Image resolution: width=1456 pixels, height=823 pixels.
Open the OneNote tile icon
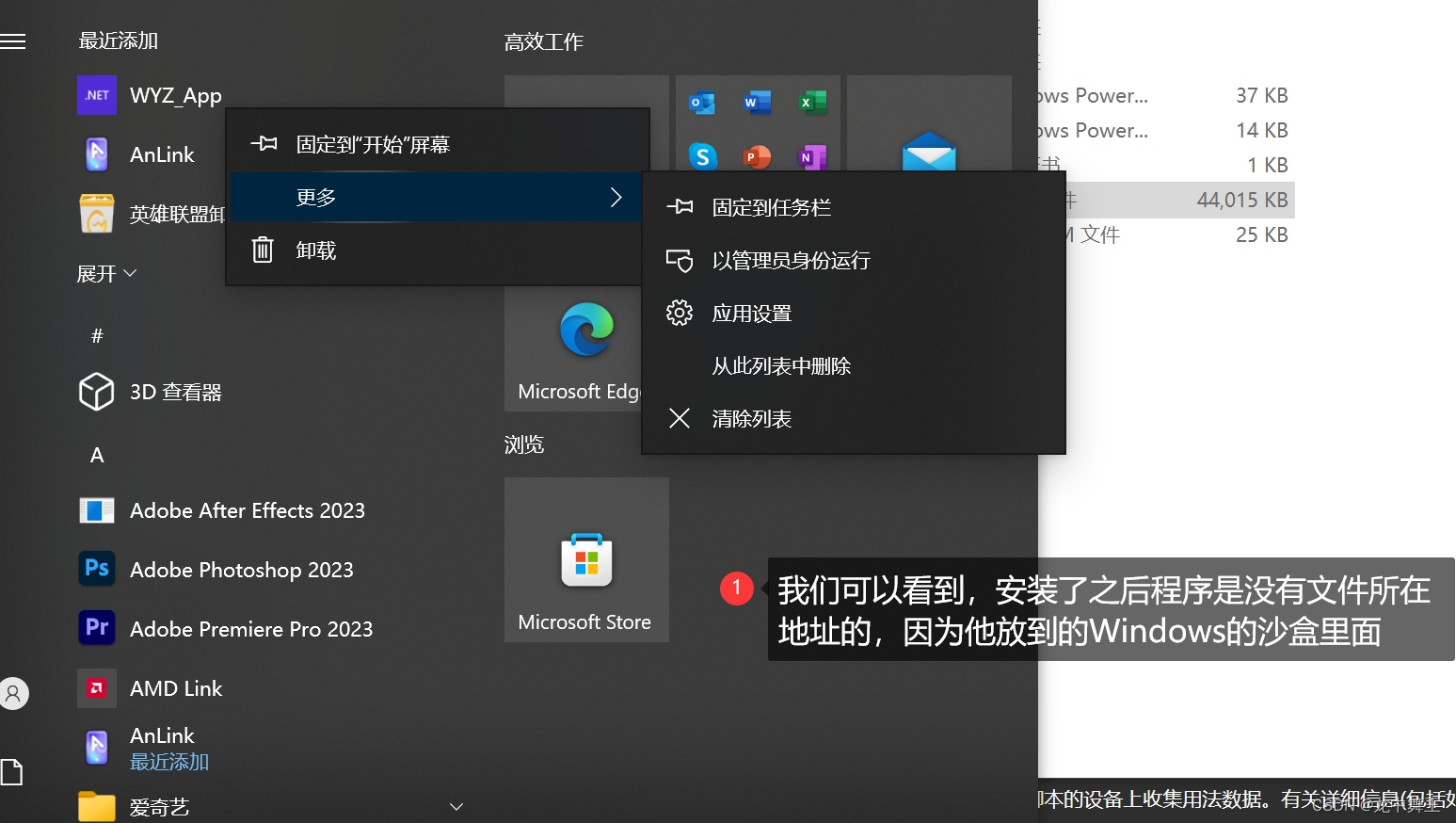tap(811, 156)
